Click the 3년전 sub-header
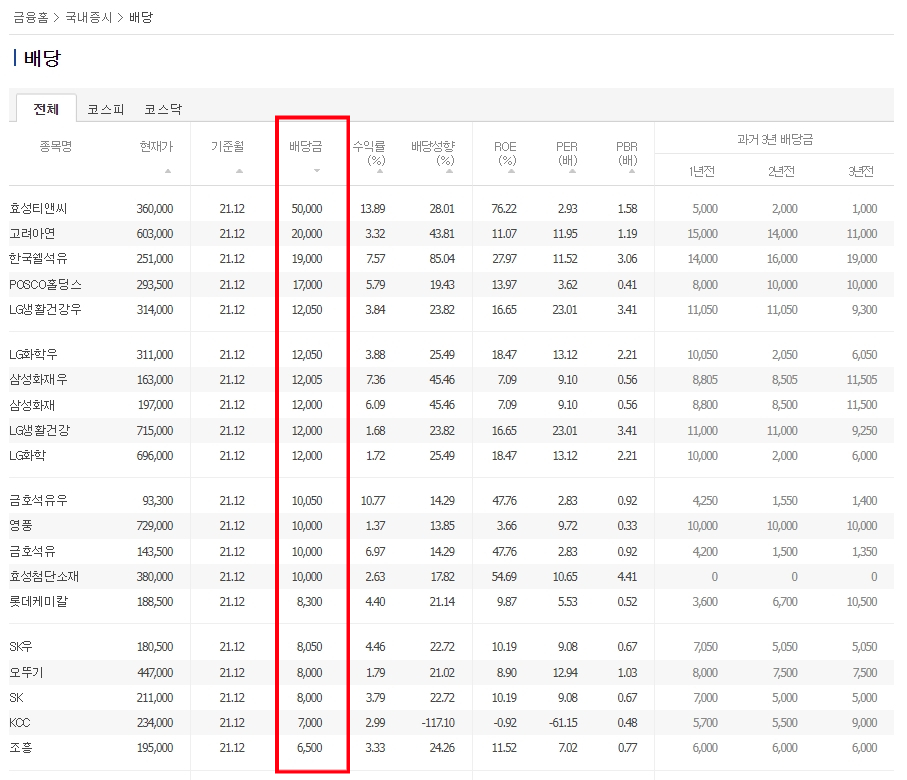This screenshot has height=780, width=907. (861, 171)
